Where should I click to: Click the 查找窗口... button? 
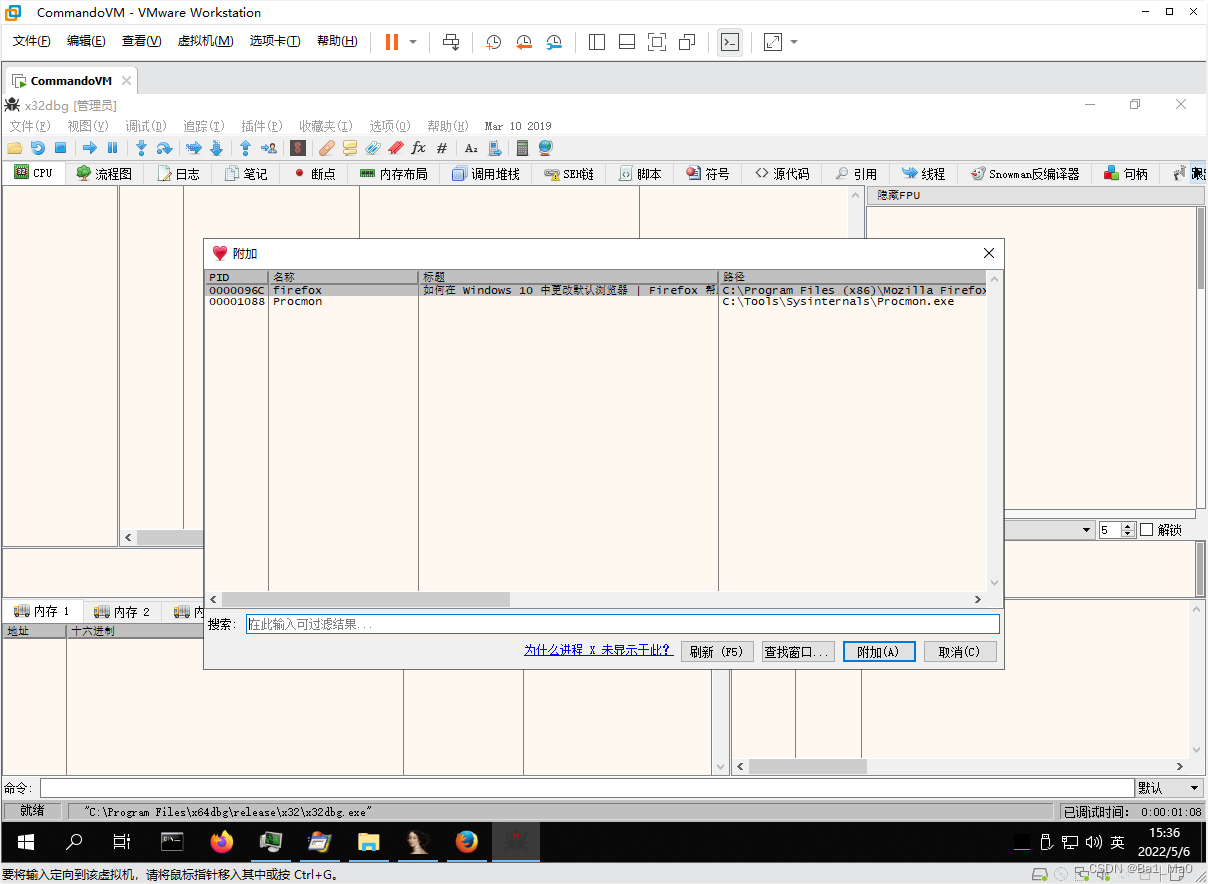pyautogui.click(x=797, y=652)
